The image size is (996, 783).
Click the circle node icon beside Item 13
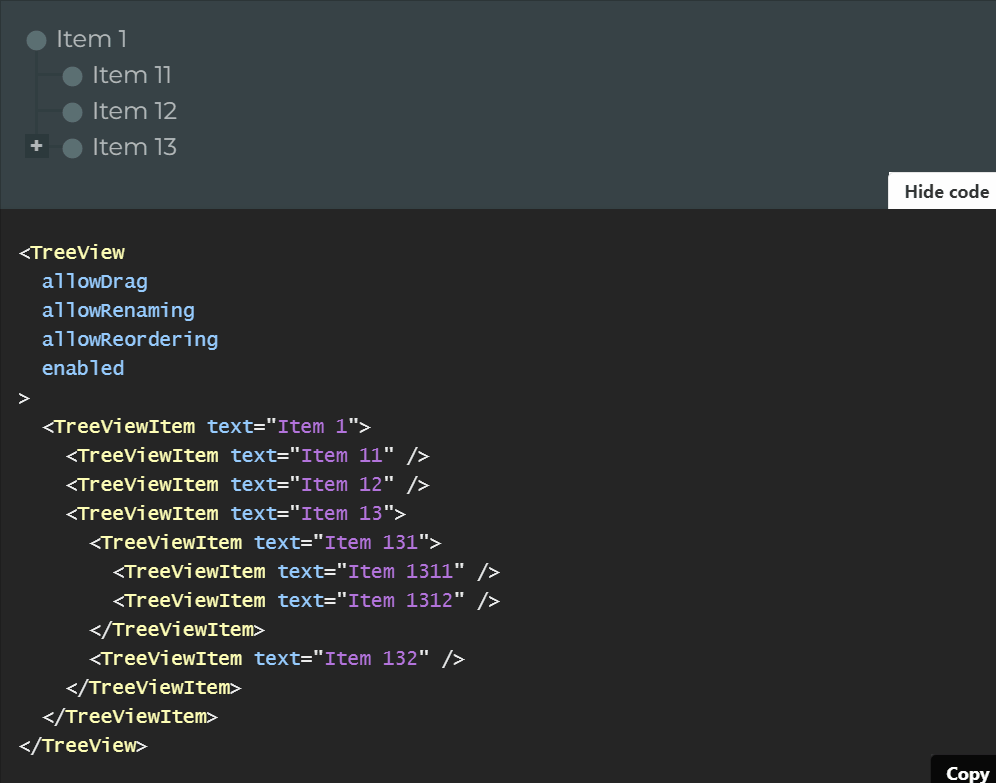click(72, 147)
